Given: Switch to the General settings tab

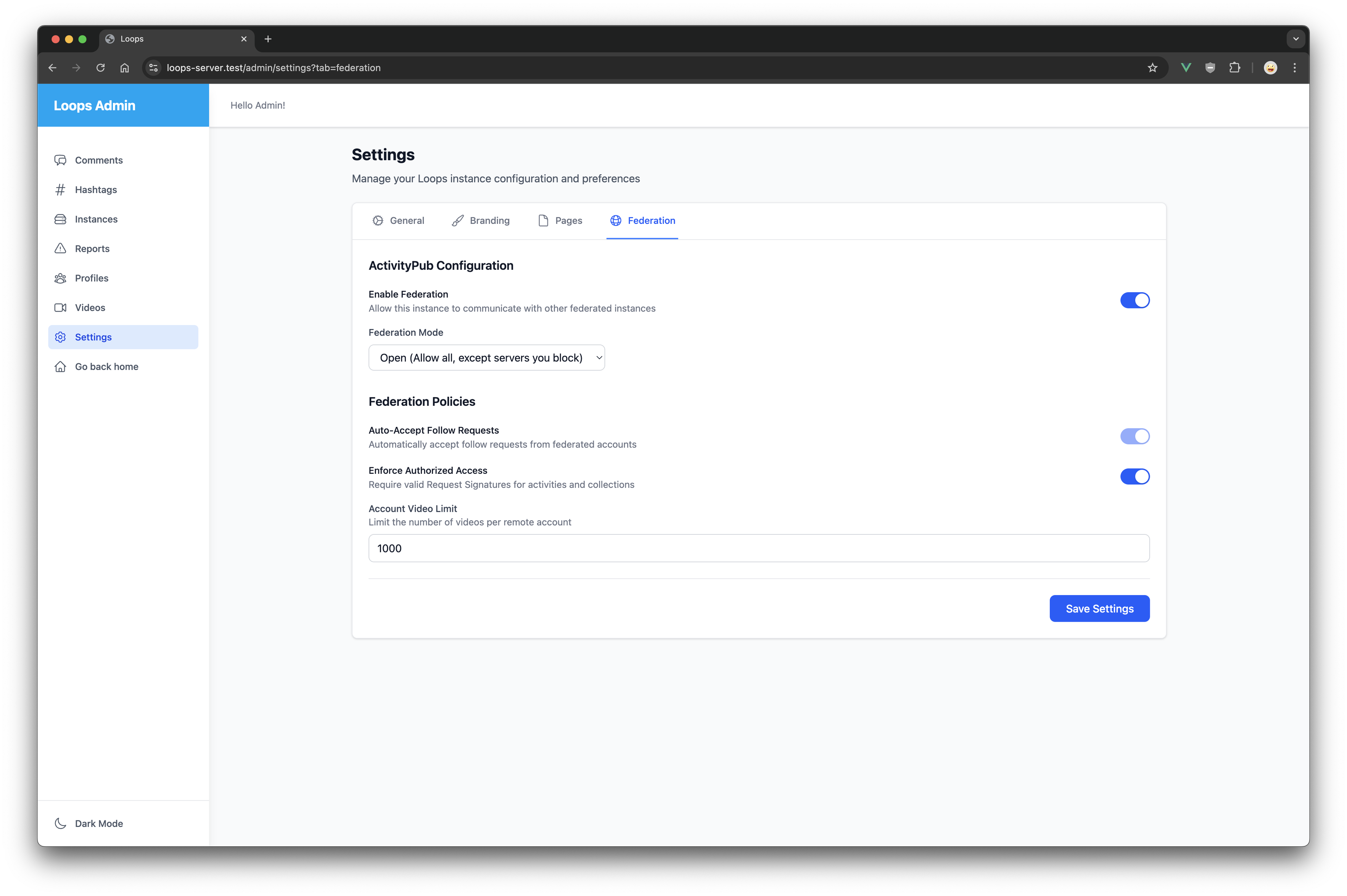Looking at the screenshot, I should (398, 220).
